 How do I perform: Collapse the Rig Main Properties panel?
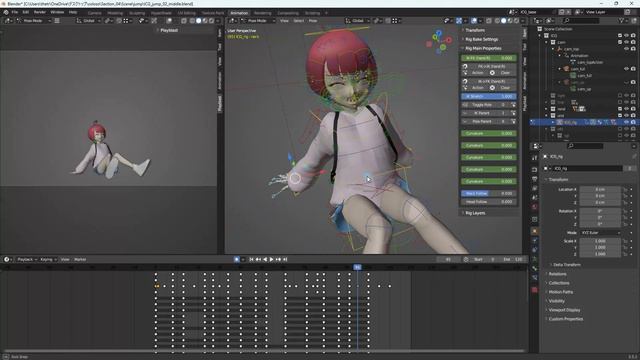point(483,48)
